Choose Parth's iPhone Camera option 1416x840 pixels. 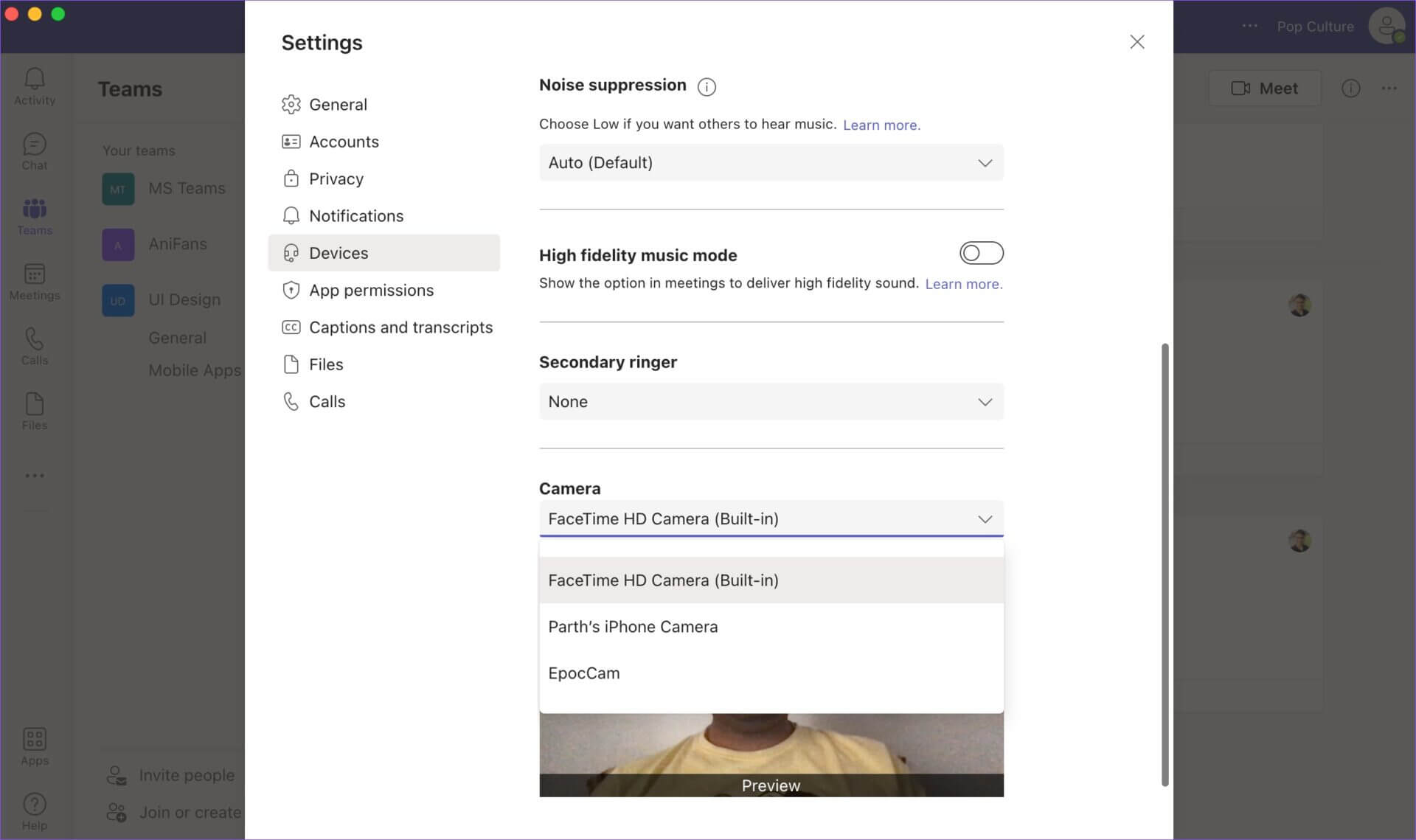pyautogui.click(x=771, y=627)
